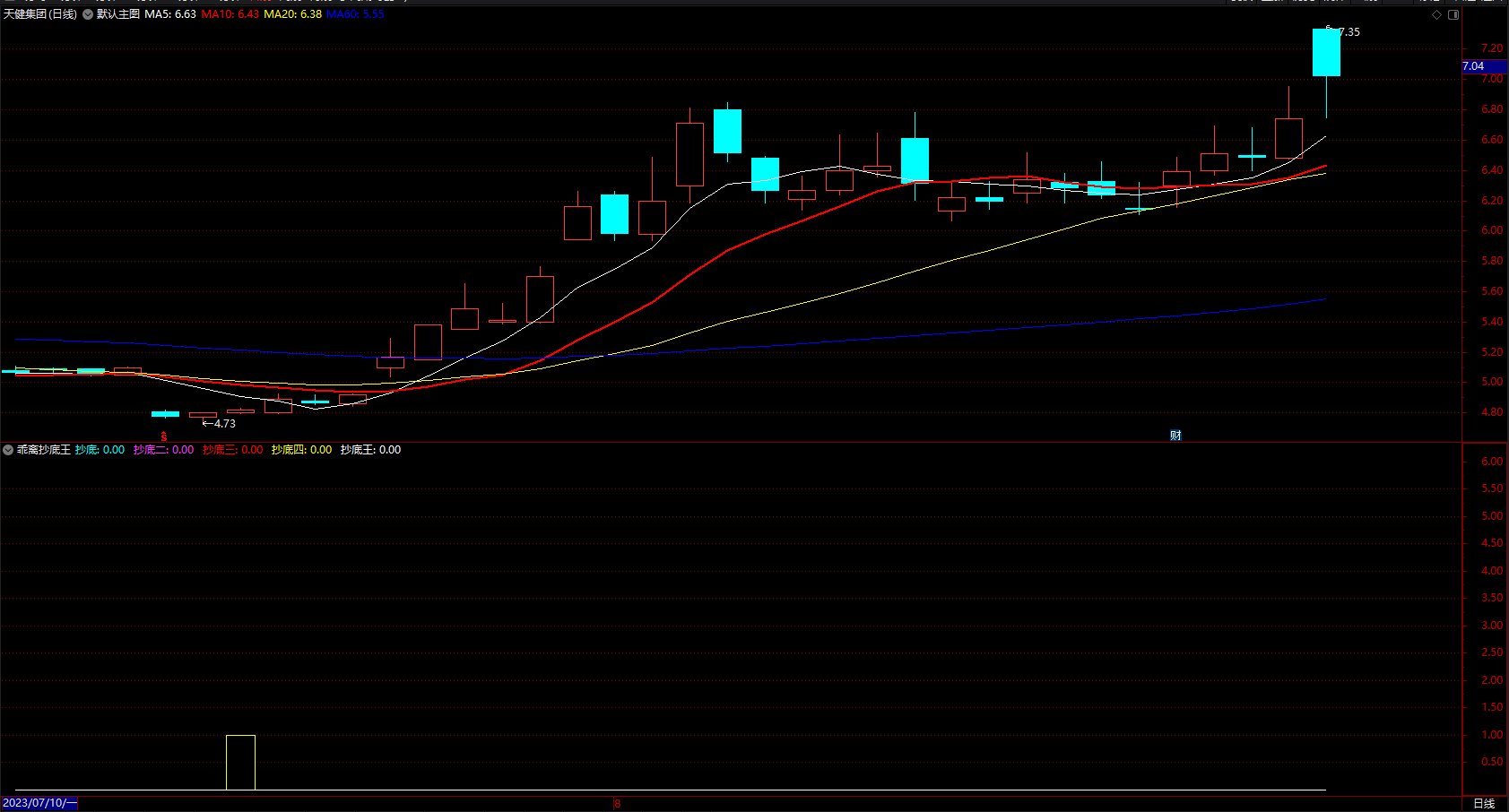This screenshot has width=1509, height=812.
Task: Click the 抄底三: 0.00 value label
Action: click(233, 450)
